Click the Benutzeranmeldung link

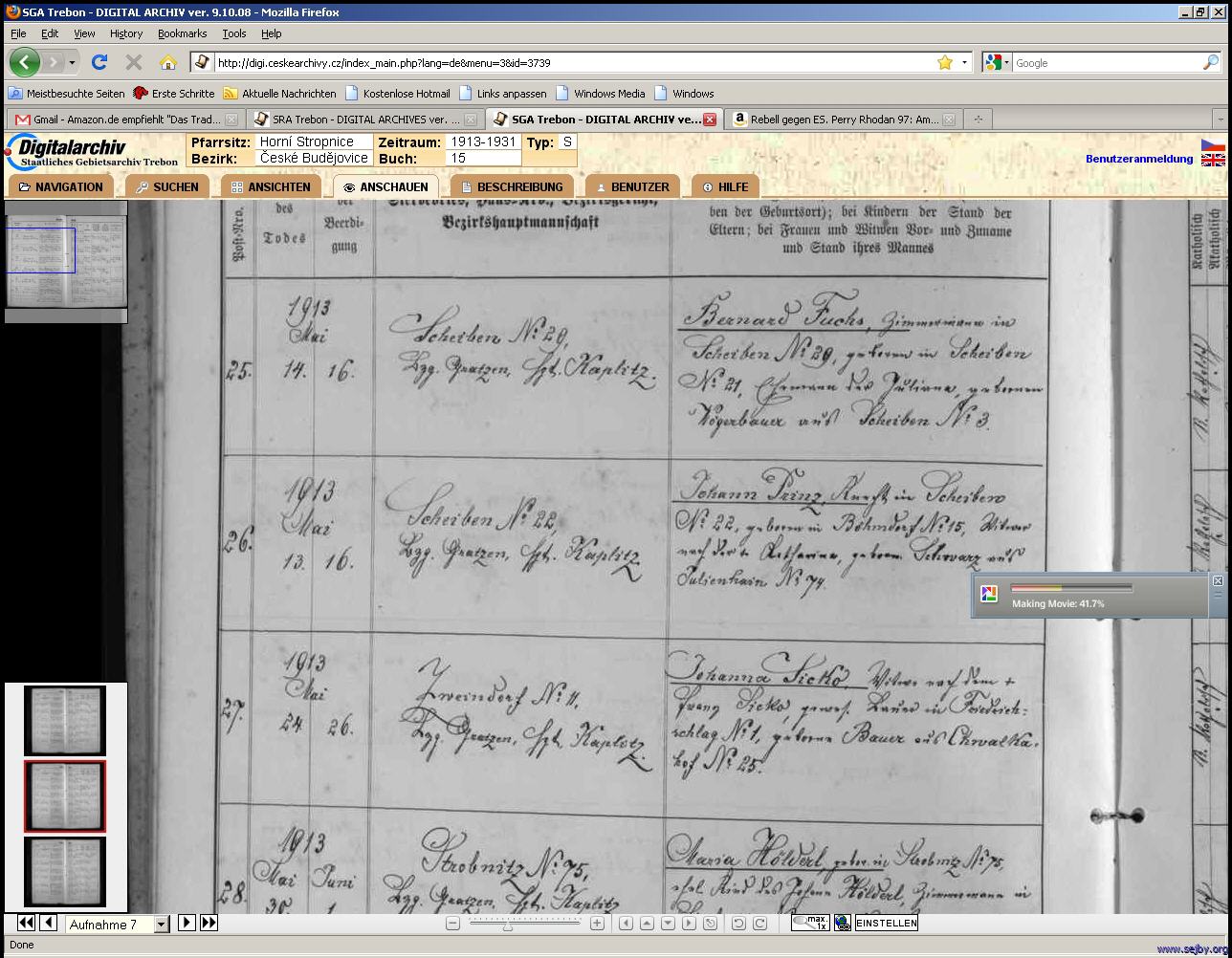pyautogui.click(x=1138, y=159)
